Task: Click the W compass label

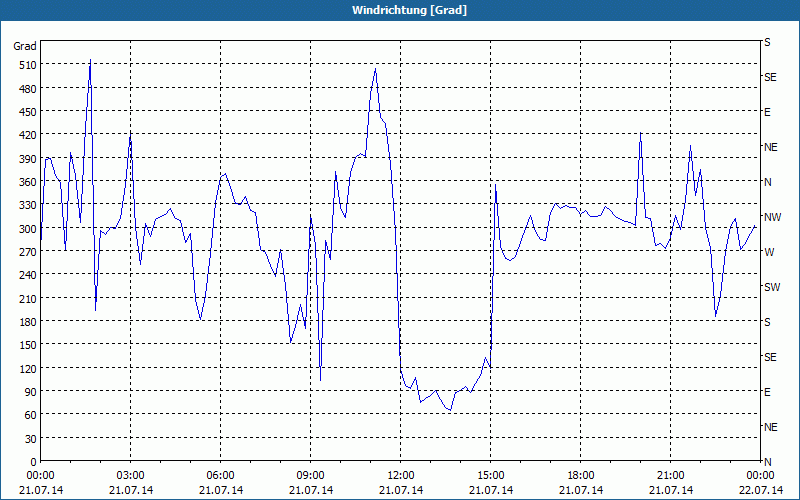Action: (769, 252)
